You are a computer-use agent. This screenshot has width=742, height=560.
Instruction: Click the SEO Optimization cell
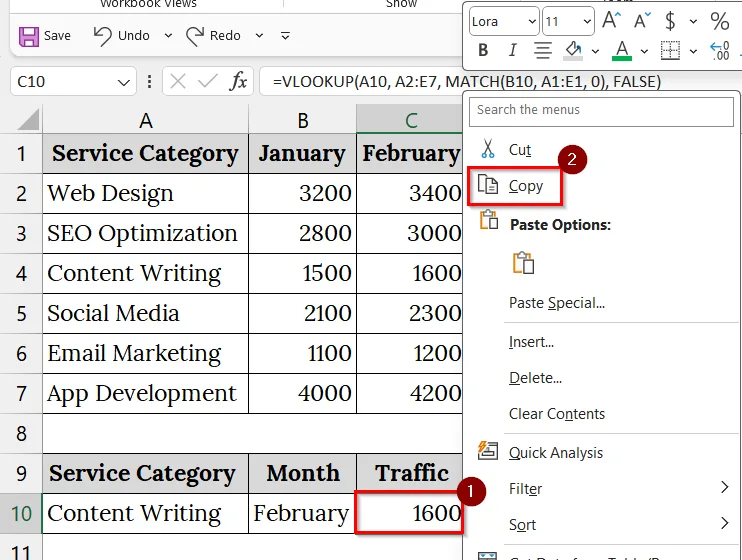point(145,233)
